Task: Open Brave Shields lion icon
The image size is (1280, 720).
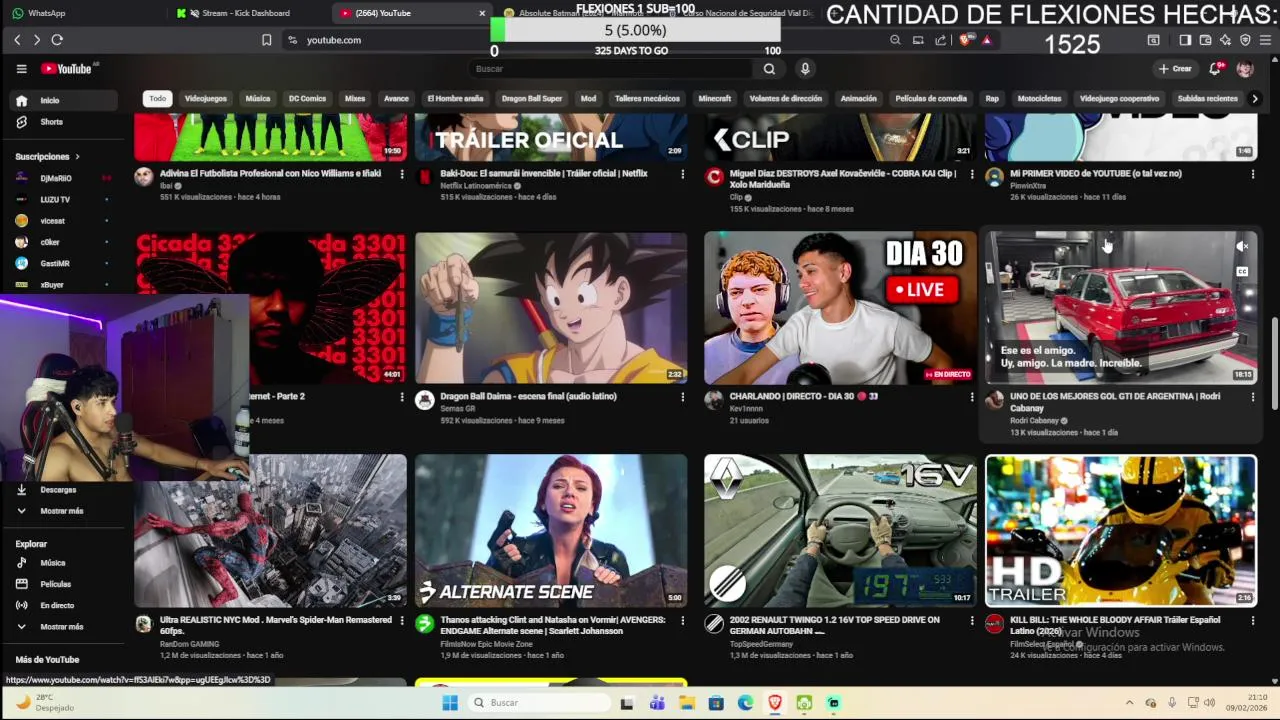Action: coord(966,40)
